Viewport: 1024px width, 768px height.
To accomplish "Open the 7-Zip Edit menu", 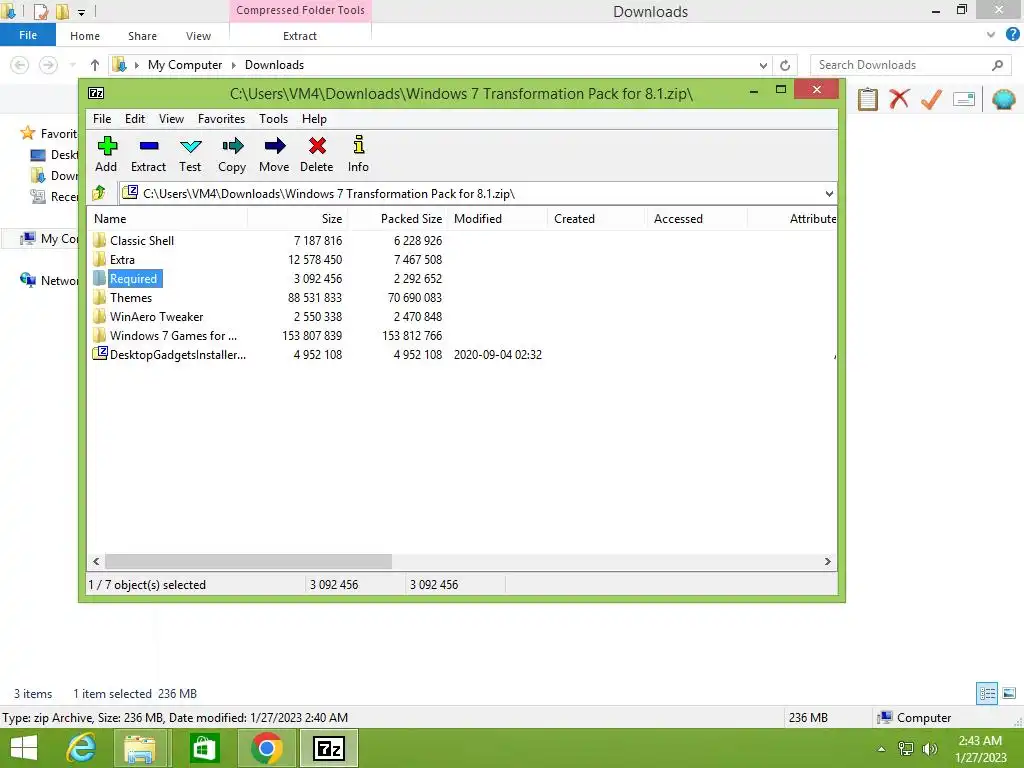I will pyautogui.click(x=135, y=119).
